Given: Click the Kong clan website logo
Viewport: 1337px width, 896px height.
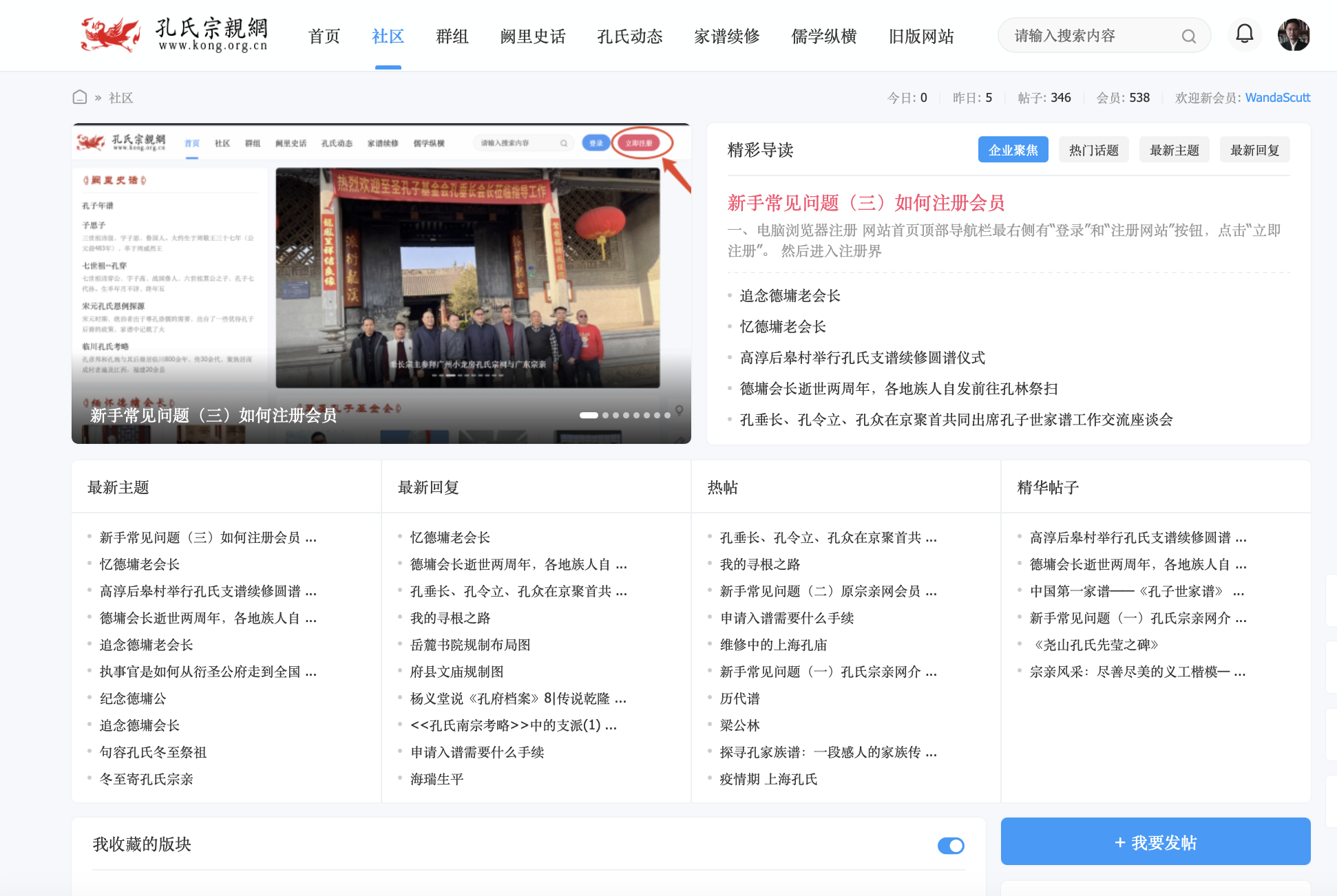Looking at the screenshot, I should point(173,35).
